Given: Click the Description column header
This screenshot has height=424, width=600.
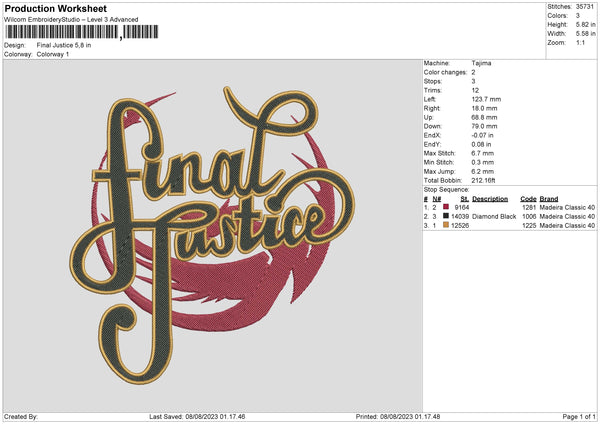Looking at the screenshot, I should [x=490, y=199].
